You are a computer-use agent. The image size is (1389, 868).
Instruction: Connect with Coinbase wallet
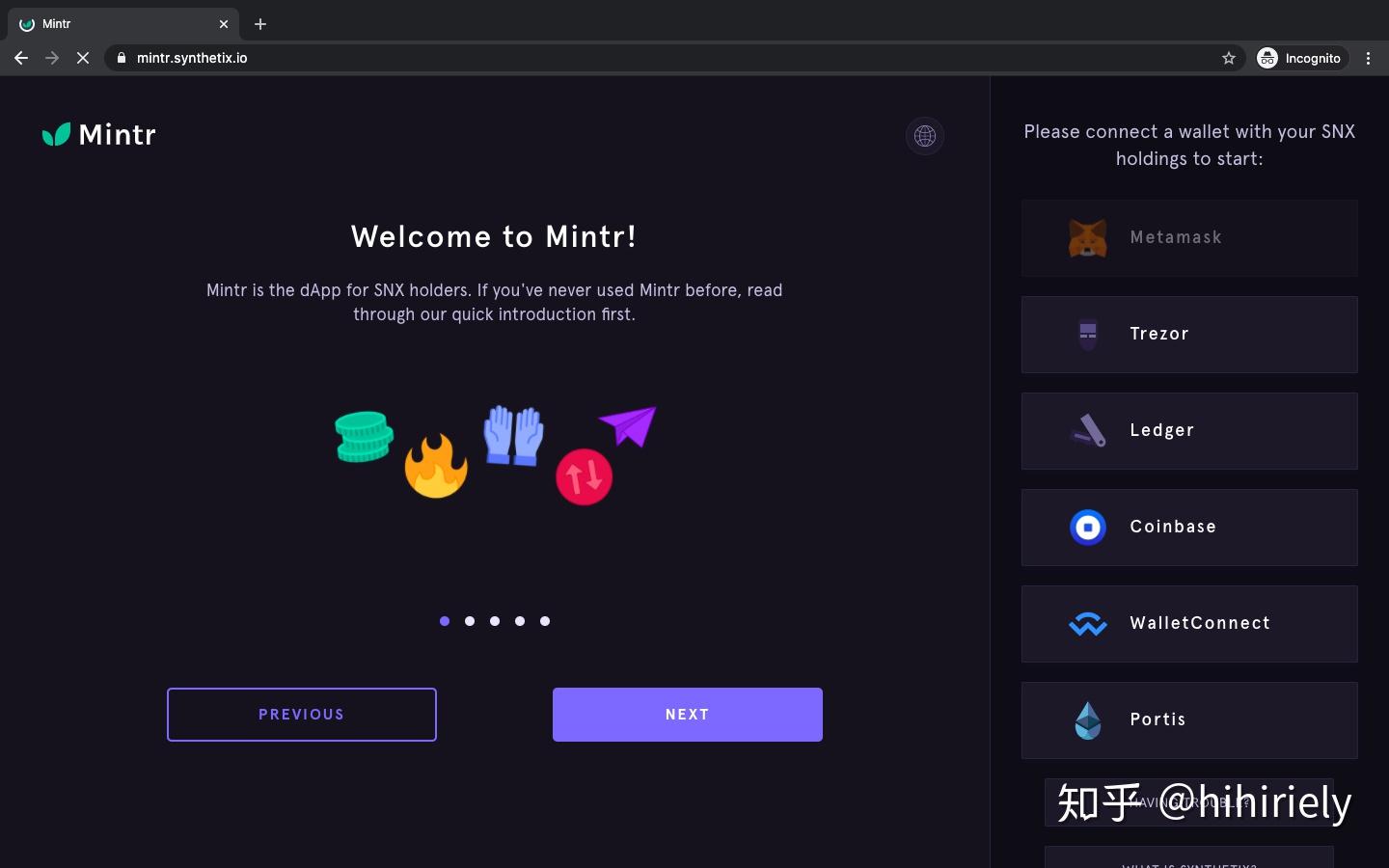point(1189,528)
